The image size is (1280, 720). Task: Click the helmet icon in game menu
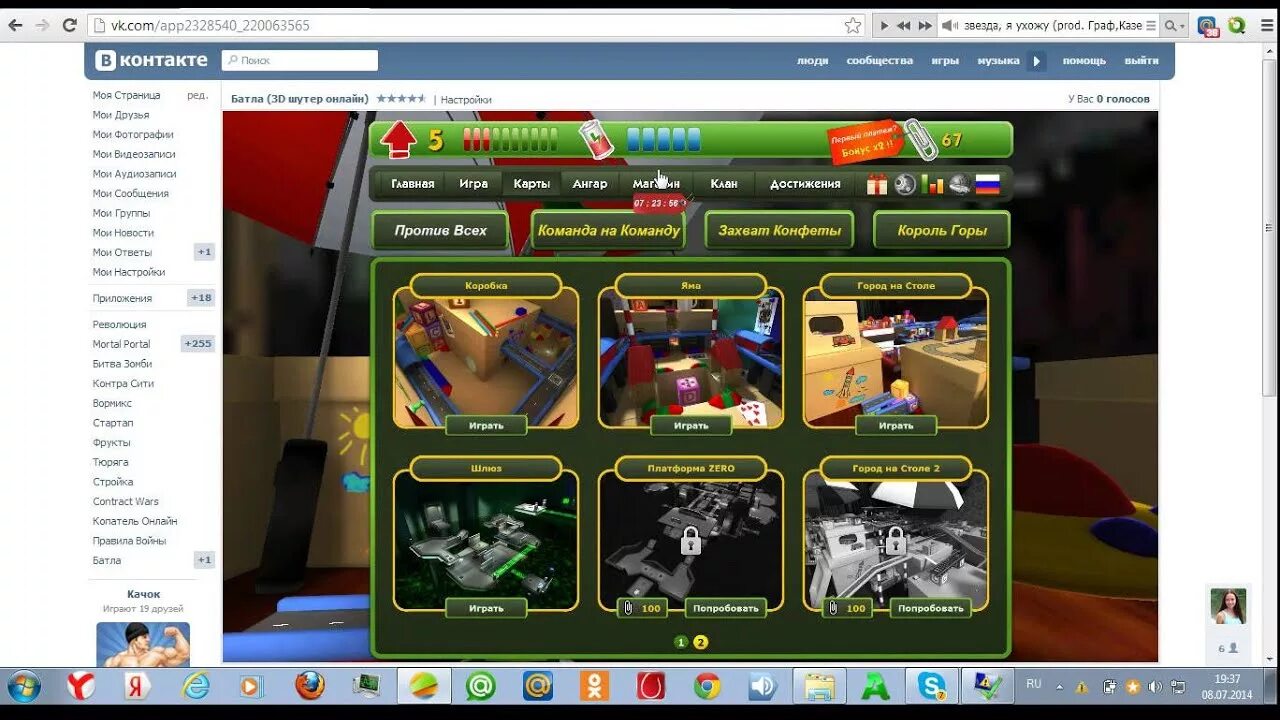(x=960, y=184)
